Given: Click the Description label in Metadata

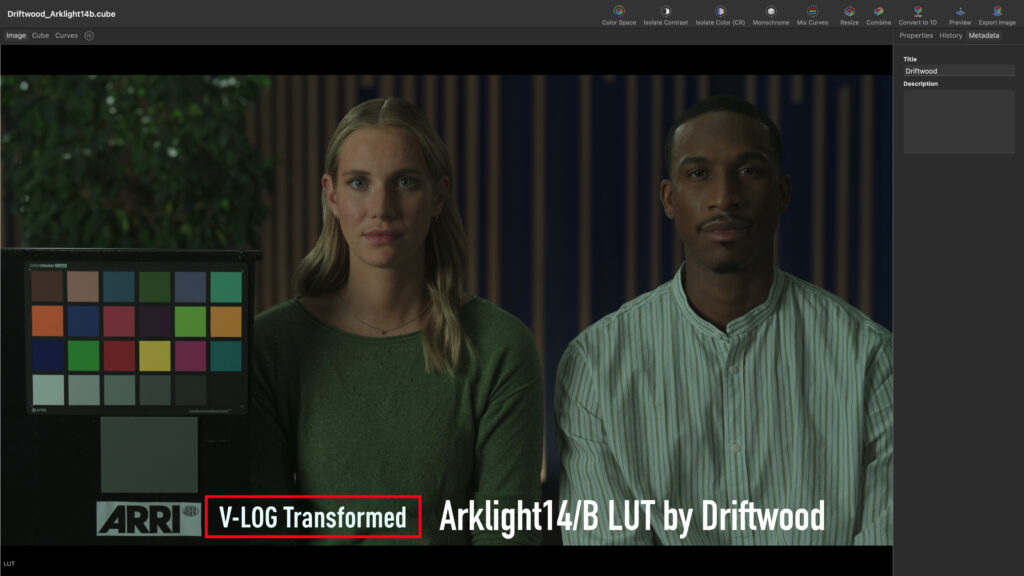Looking at the screenshot, I should coord(920,84).
